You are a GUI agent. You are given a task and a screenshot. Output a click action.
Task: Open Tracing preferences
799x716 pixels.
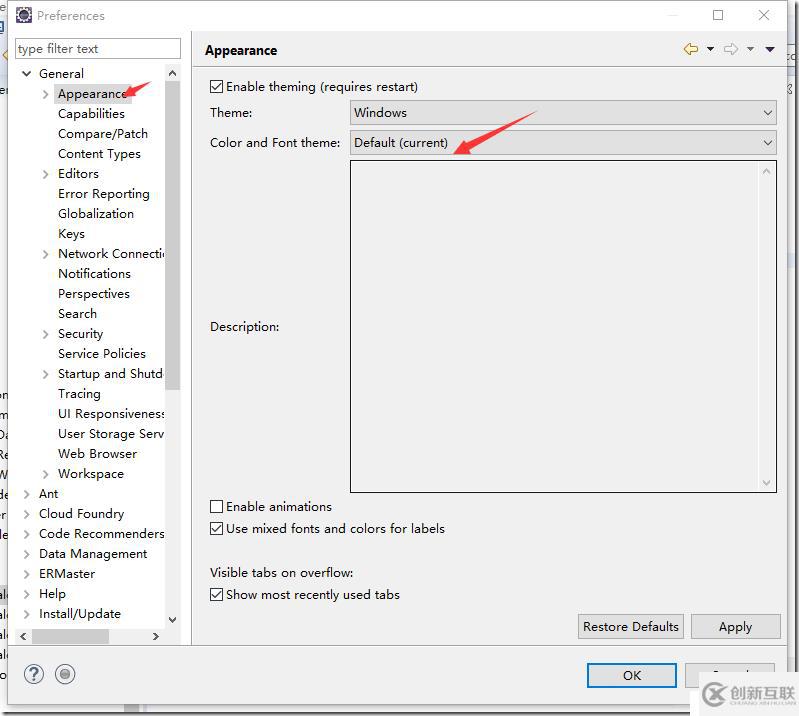[x=79, y=394]
